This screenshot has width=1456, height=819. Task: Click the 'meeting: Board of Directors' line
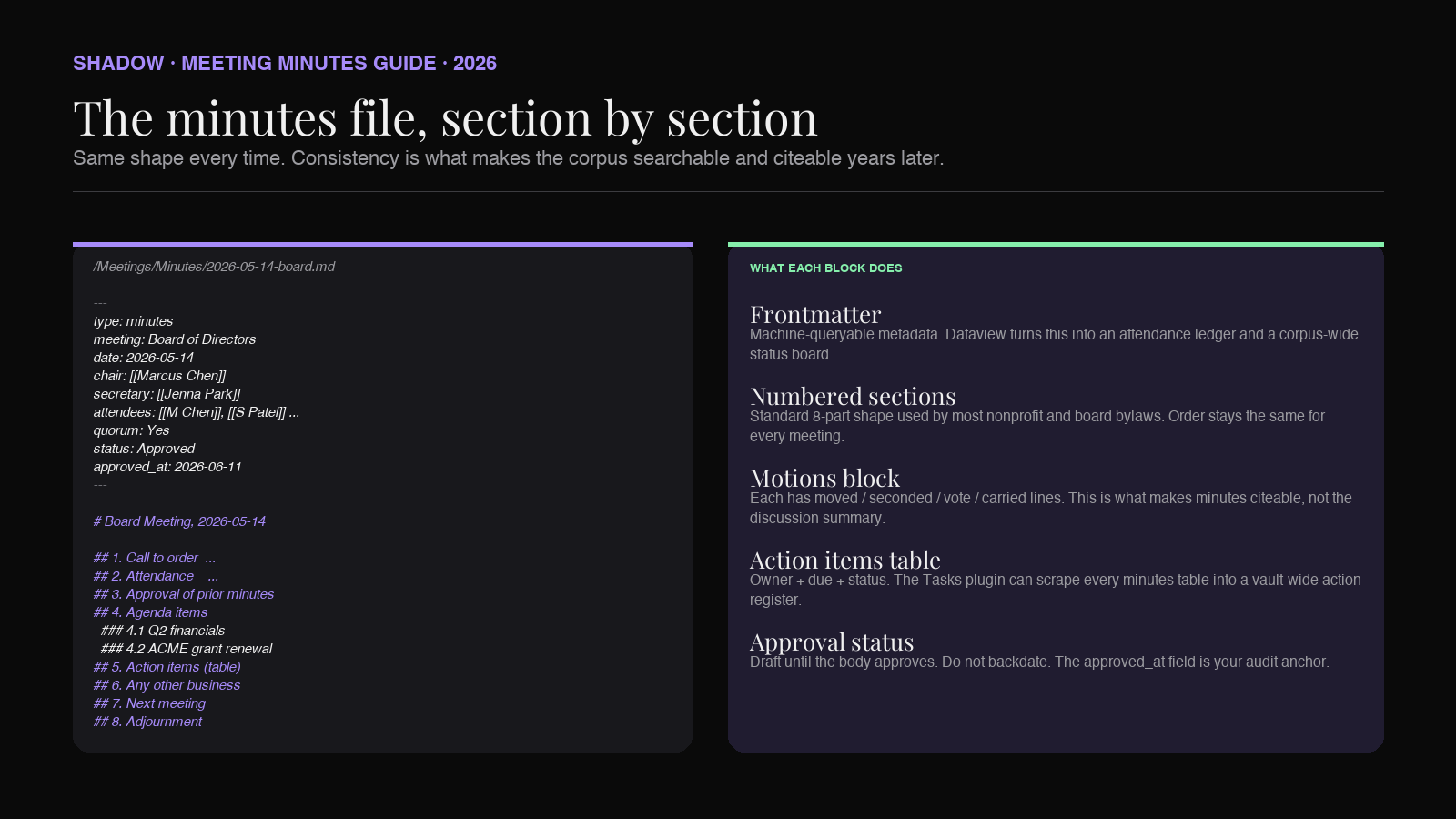175,339
